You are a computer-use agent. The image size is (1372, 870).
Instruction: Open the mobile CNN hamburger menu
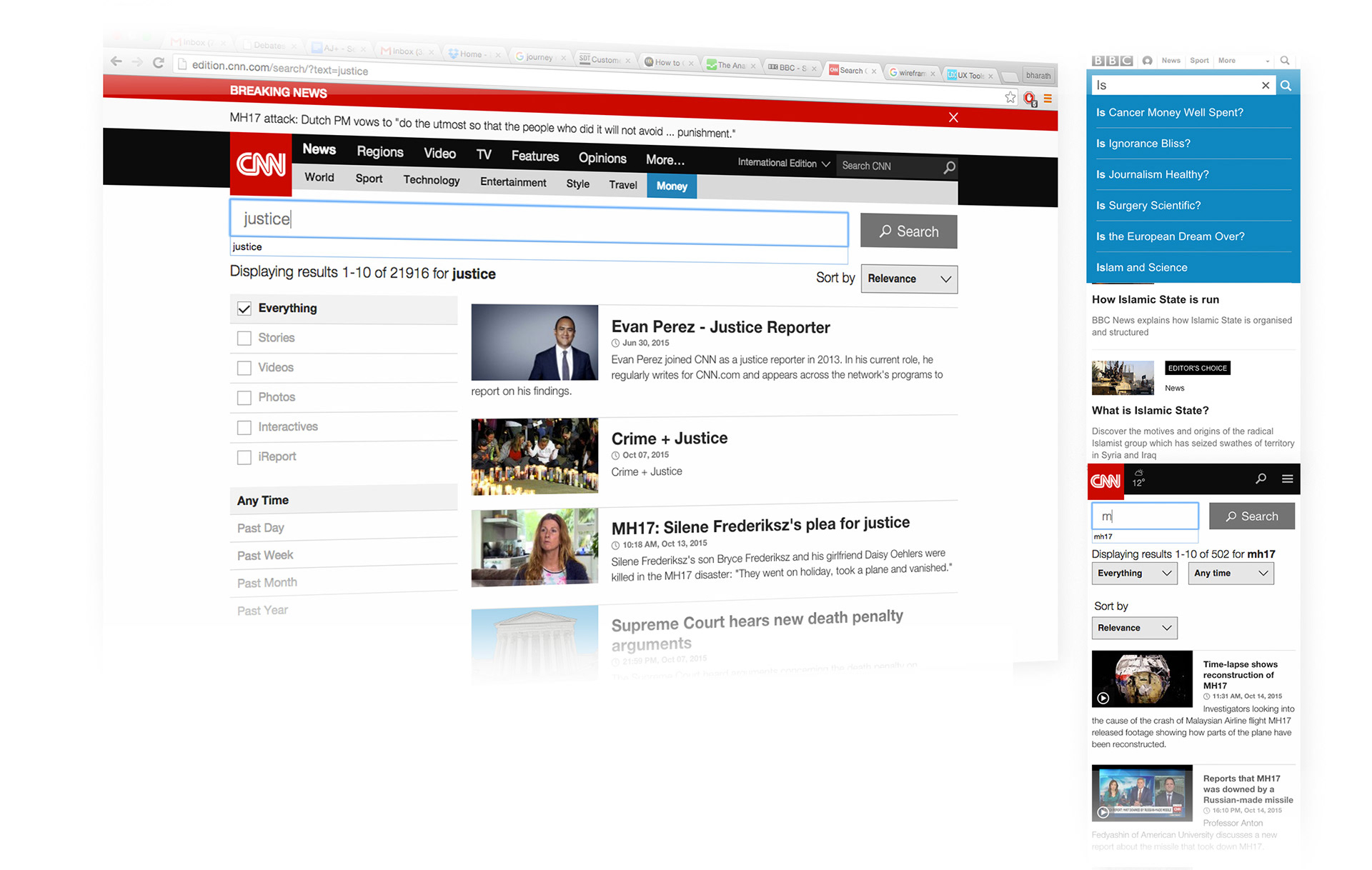click(1287, 479)
